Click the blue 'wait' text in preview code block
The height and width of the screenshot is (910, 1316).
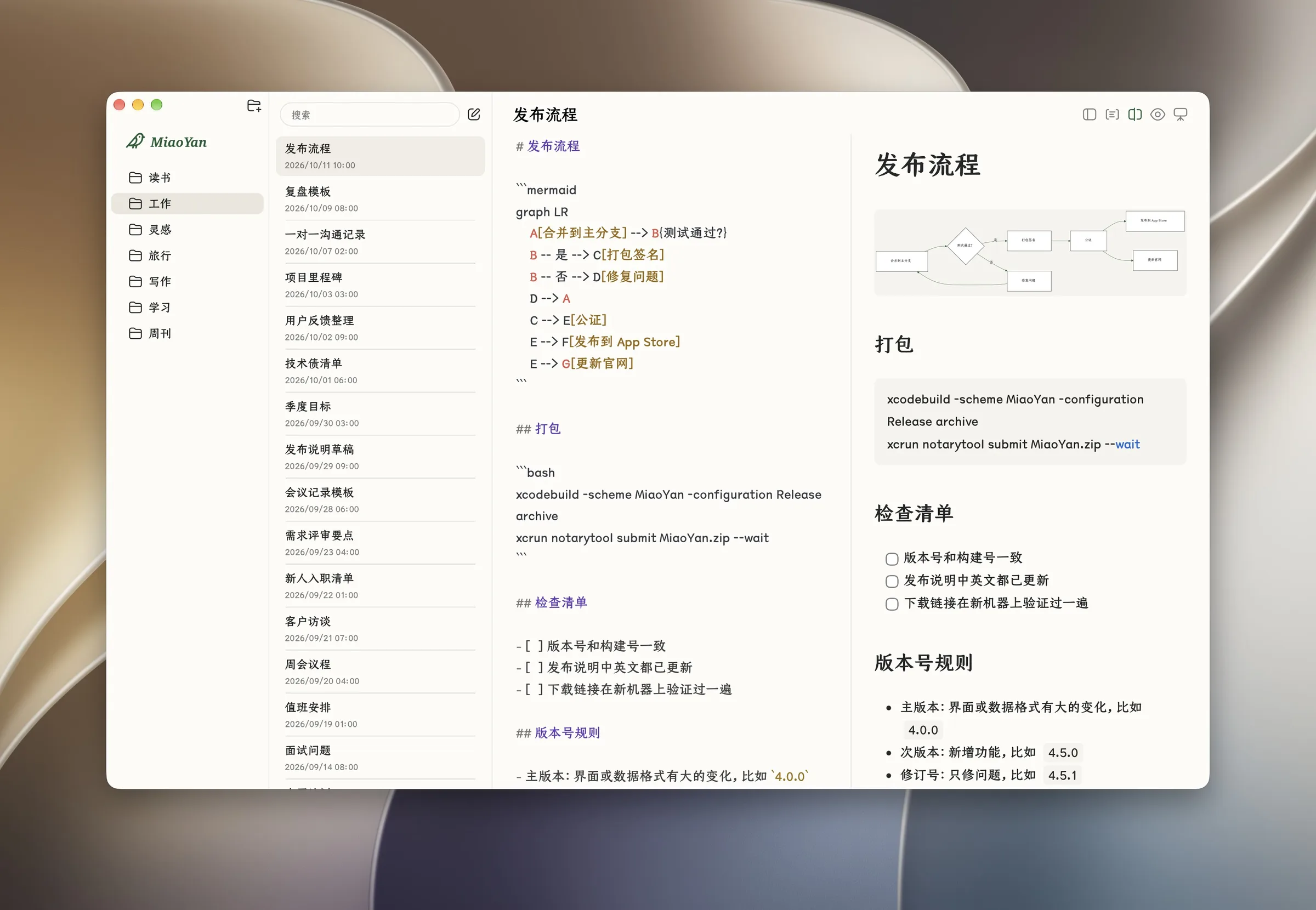coord(1127,444)
